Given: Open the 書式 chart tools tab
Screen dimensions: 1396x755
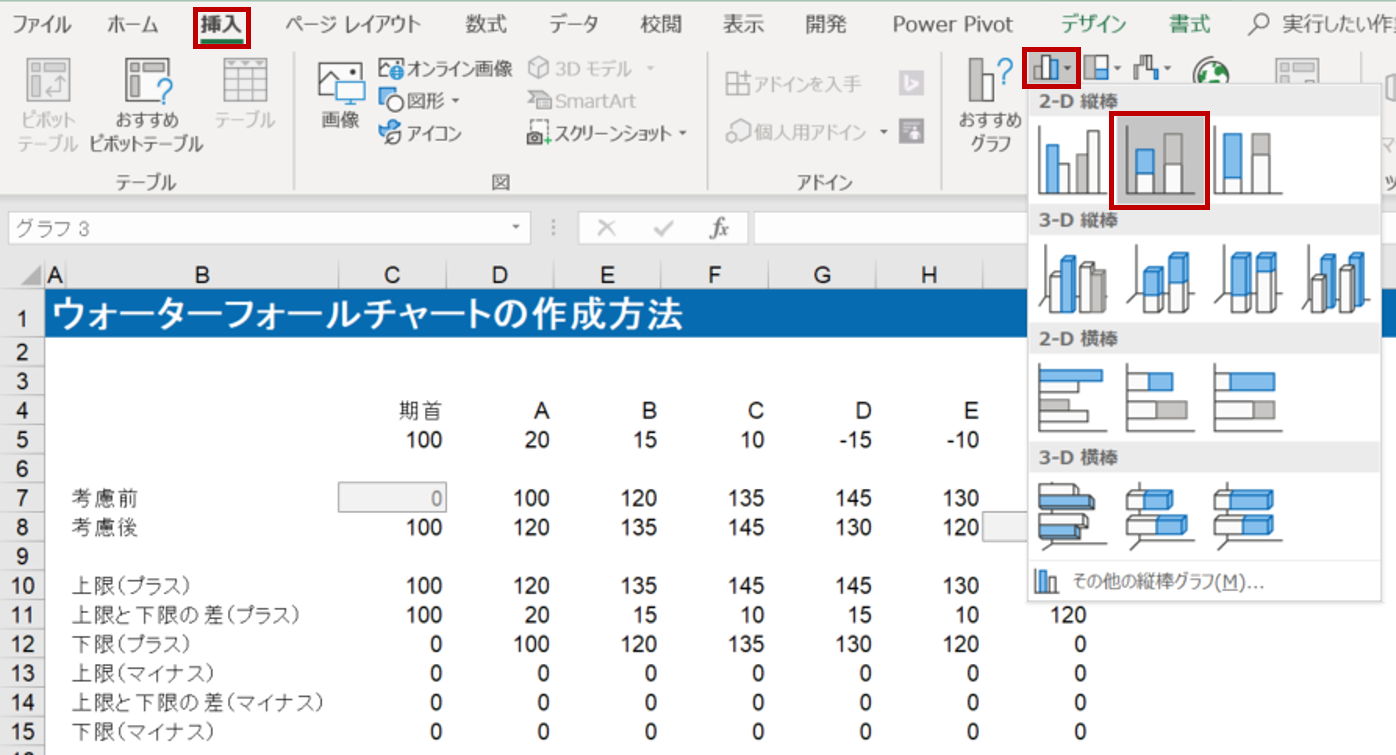Looking at the screenshot, I should pos(1189,25).
